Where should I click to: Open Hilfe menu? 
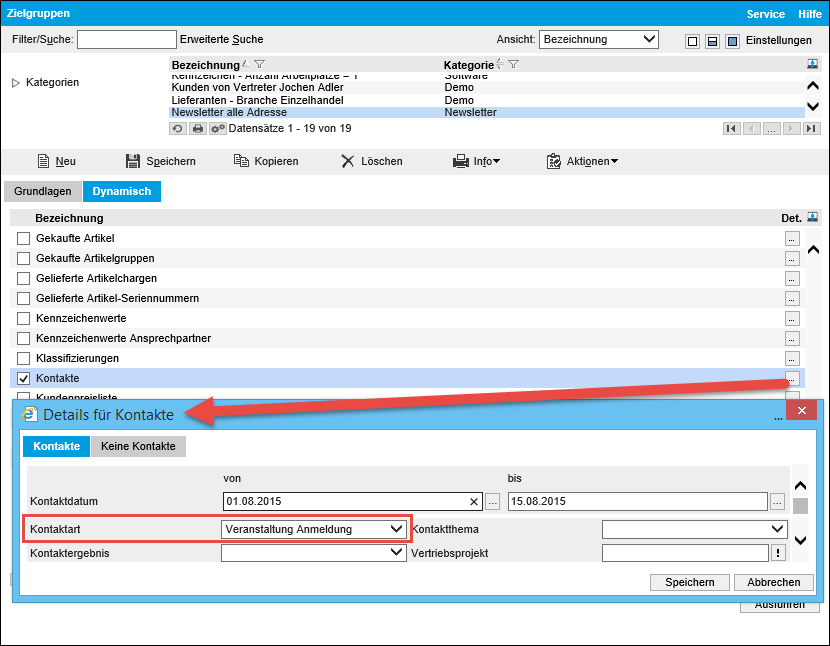pos(810,14)
